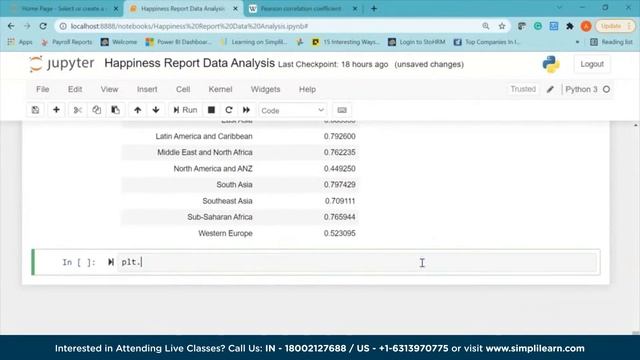640x360 pixels.
Task: Click the browser address bar URL
Action: (x=189, y=26)
